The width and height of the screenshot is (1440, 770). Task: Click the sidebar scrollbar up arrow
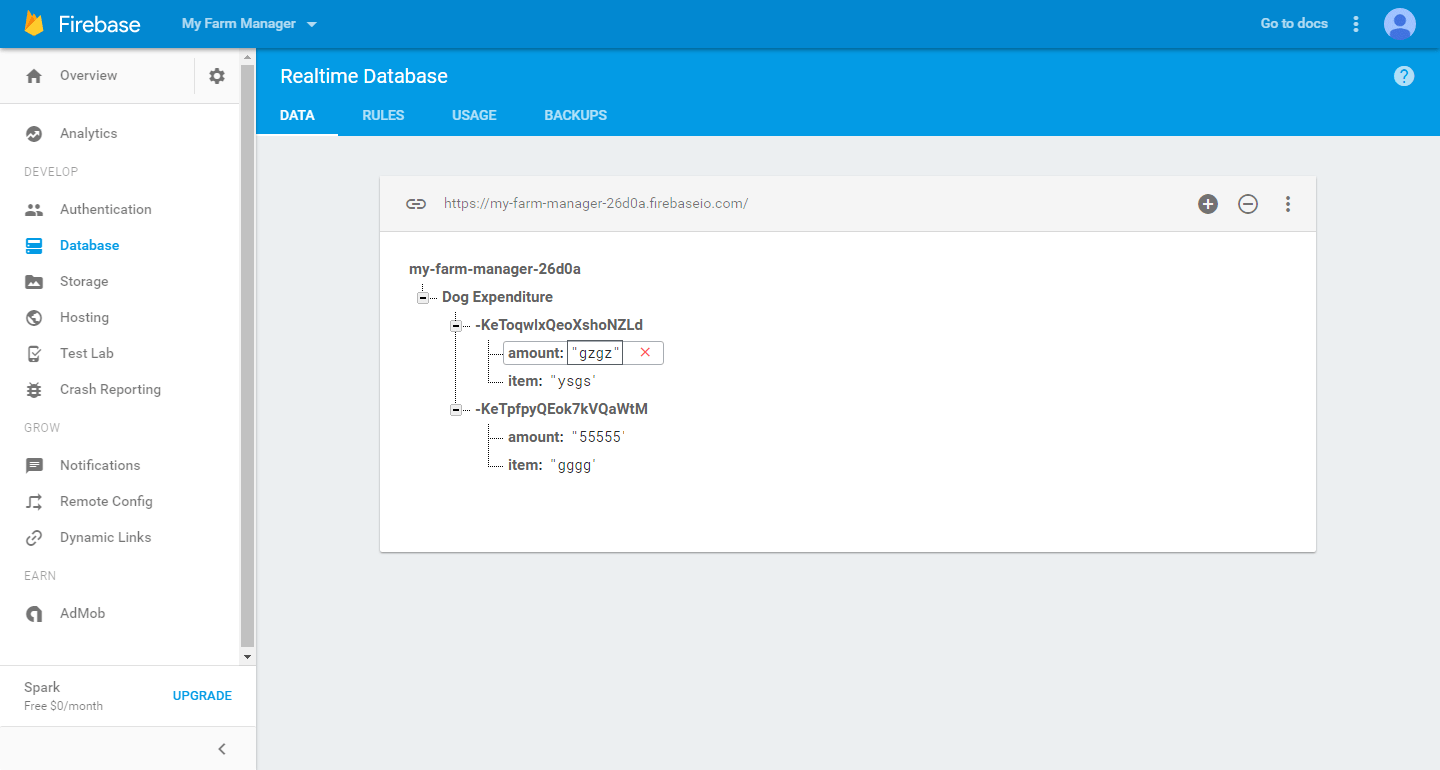point(248,56)
